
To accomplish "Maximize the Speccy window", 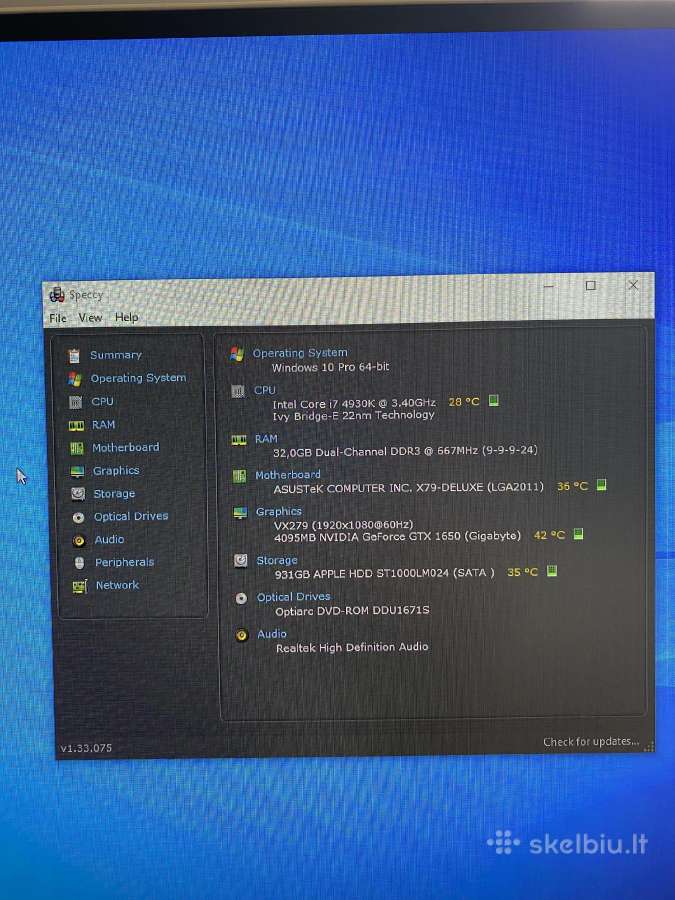I will point(590,285).
